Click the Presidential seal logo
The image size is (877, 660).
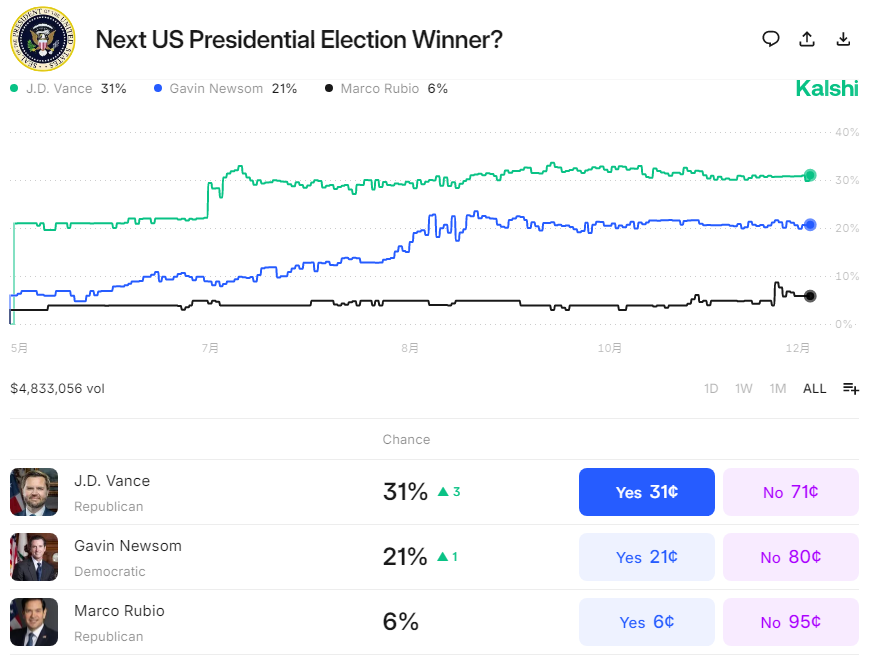click(x=42, y=39)
